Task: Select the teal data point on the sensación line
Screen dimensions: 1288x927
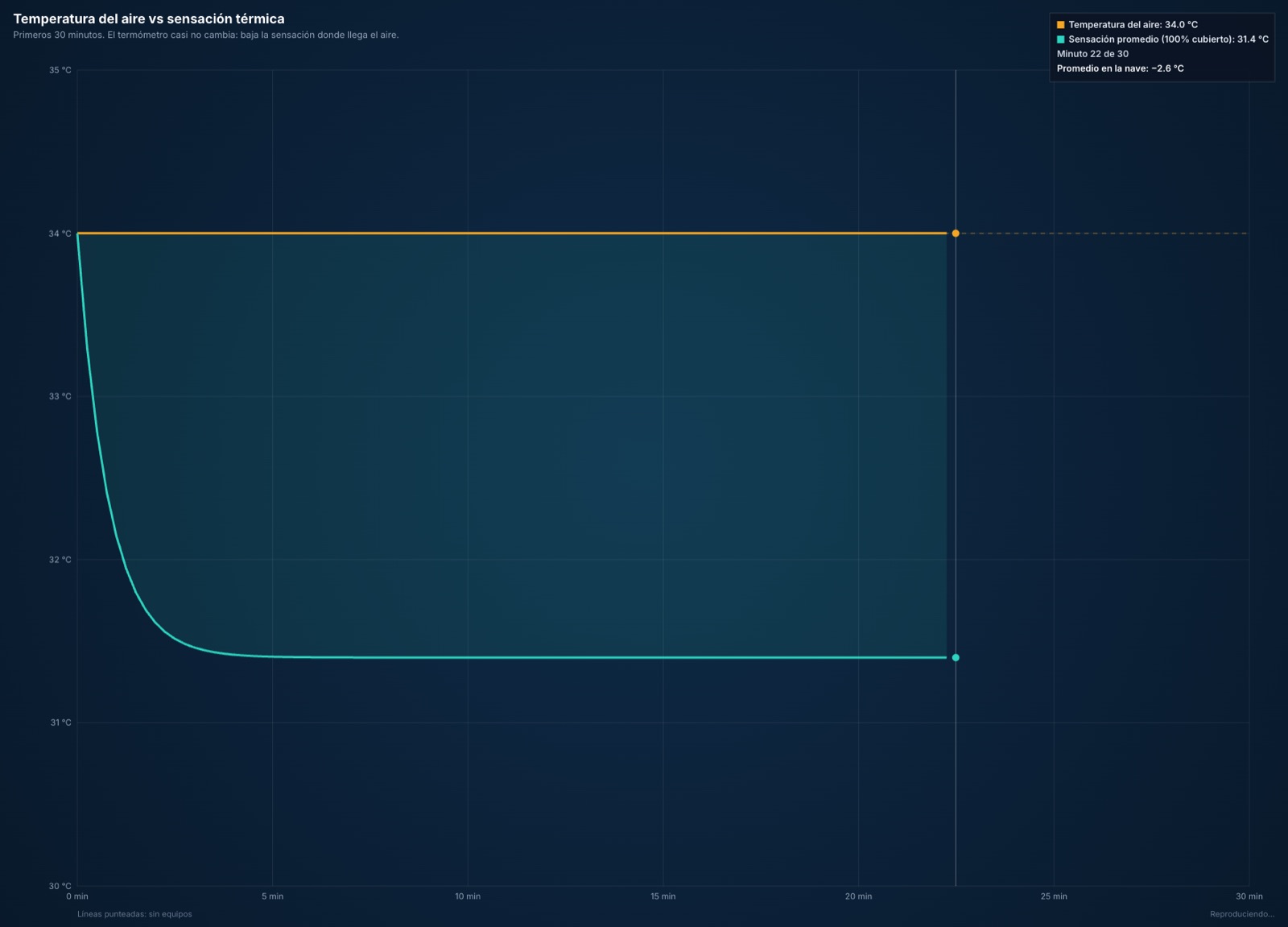Action: click(x=956, y=658)
